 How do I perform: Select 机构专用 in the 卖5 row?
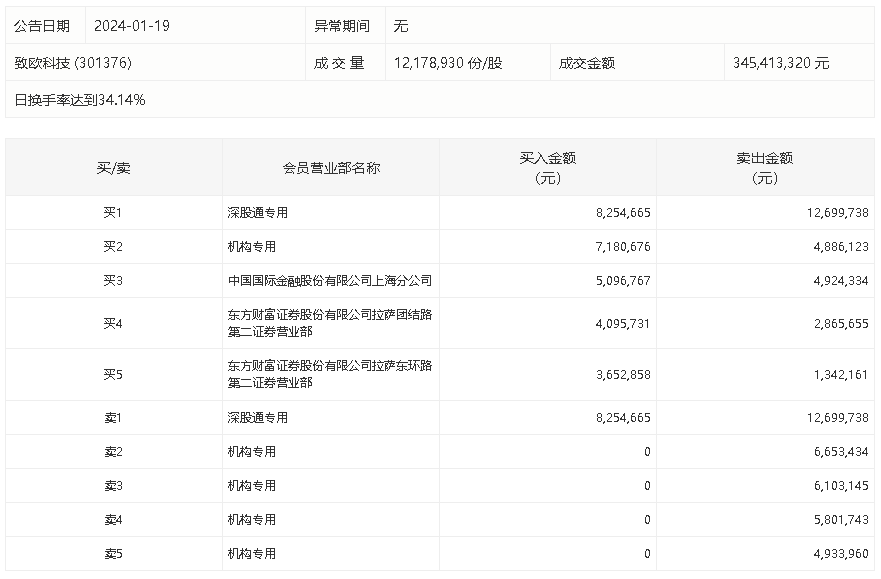click(251, 554)
